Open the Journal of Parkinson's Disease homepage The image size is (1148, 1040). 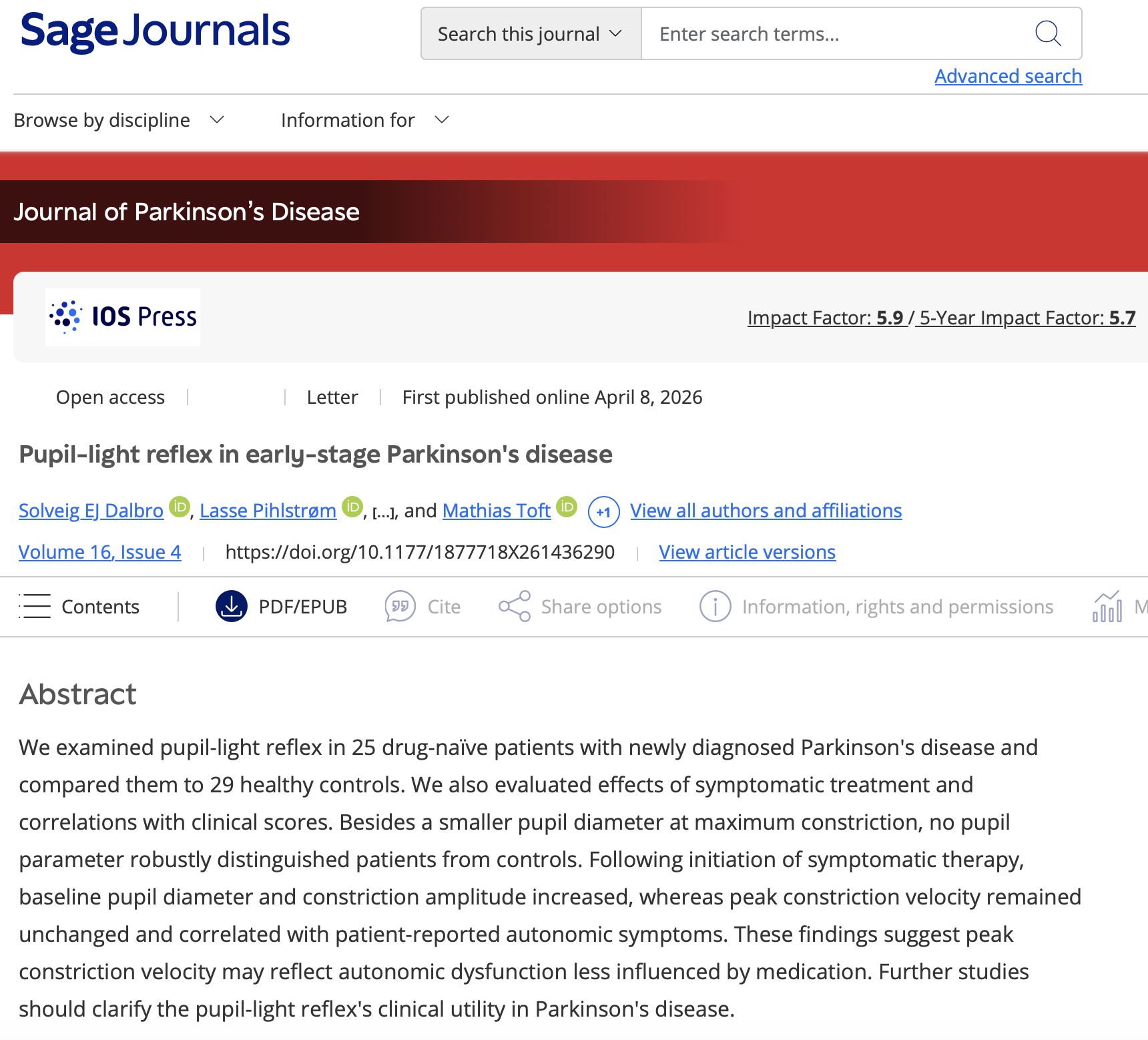186,212
